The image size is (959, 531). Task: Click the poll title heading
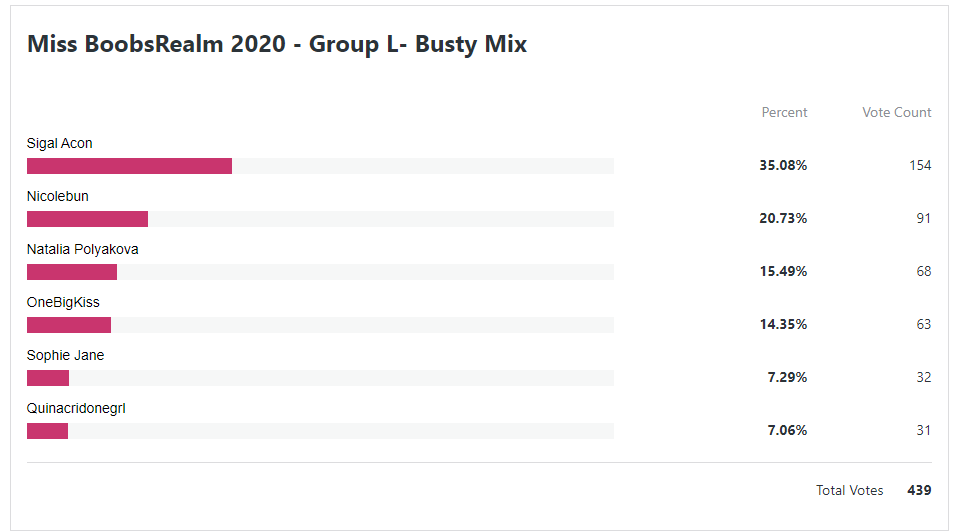coord(277,44)
